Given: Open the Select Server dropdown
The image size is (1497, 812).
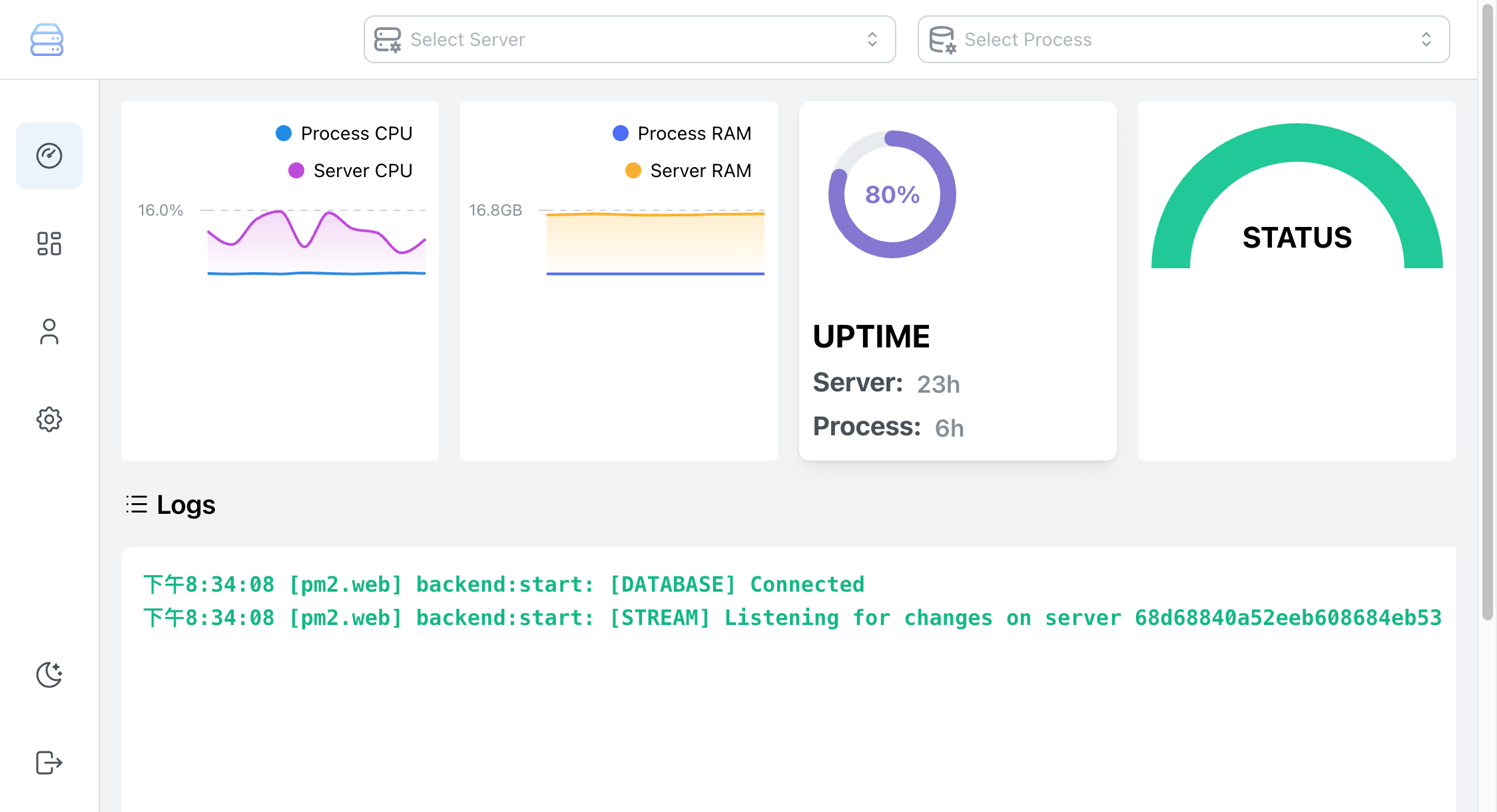Looking at the screenshot, I should click(x=629, y=39).
